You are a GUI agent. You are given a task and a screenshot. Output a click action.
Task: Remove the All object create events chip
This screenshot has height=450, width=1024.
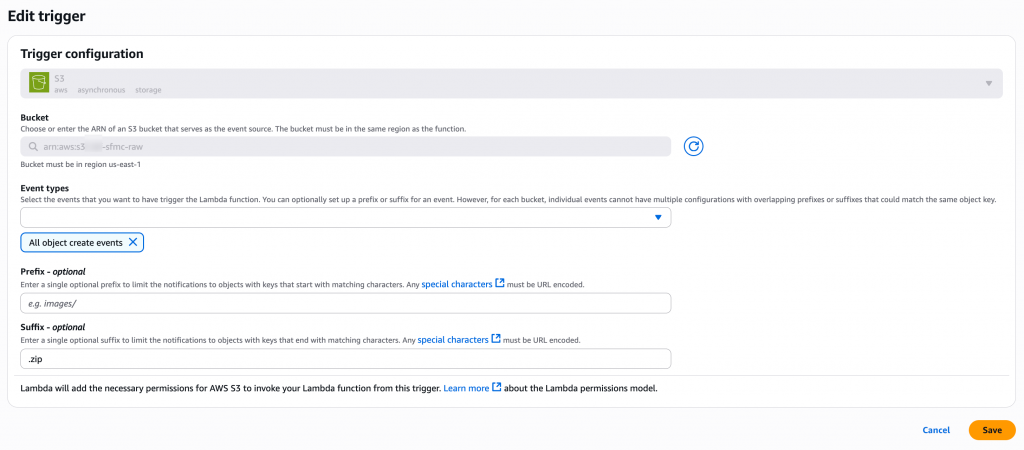click(x=133, y=242)
